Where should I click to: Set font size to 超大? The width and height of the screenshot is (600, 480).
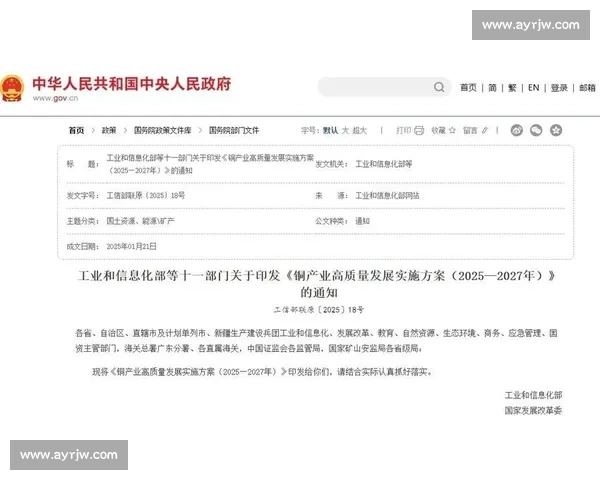click(359, 131)
